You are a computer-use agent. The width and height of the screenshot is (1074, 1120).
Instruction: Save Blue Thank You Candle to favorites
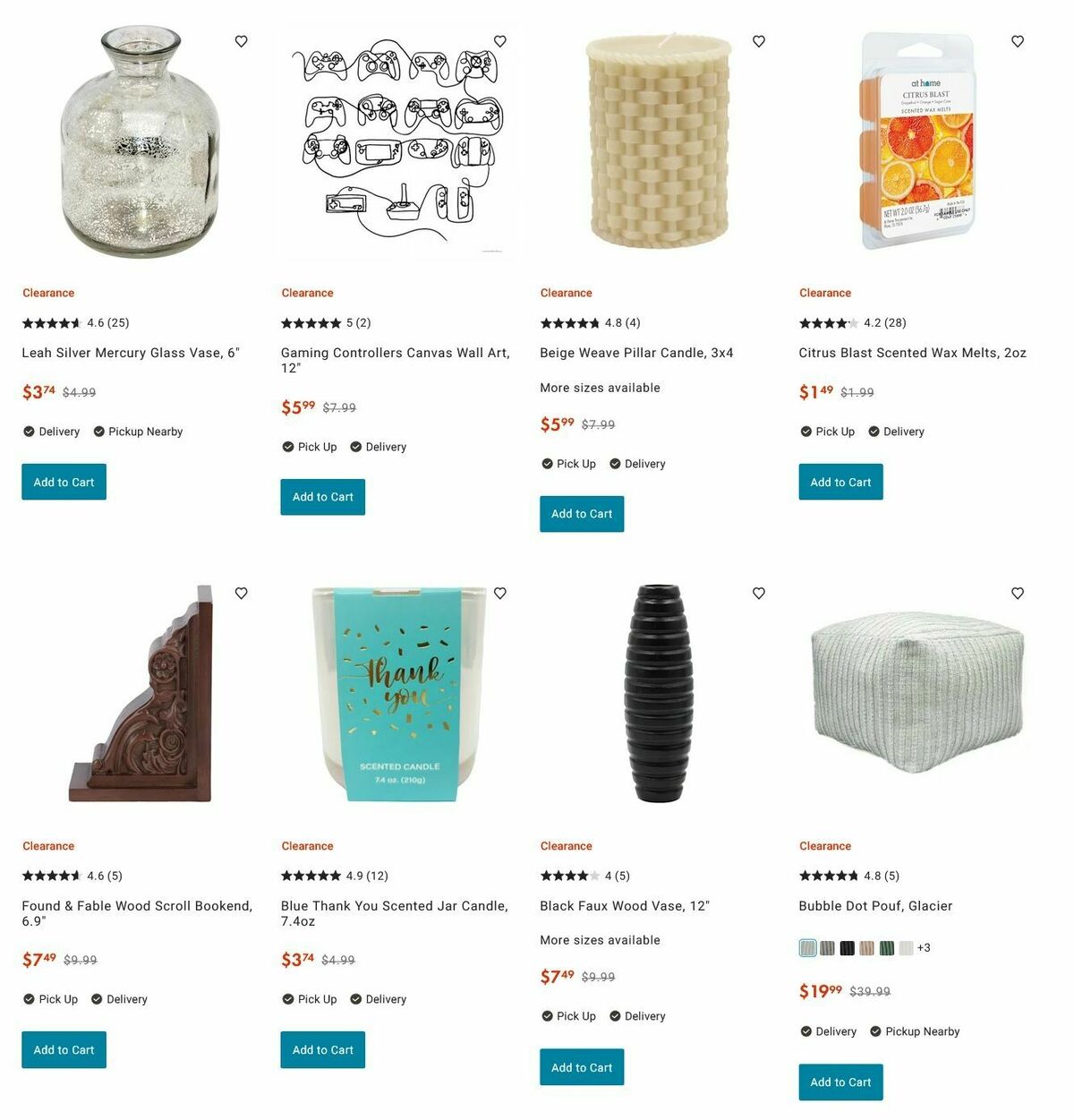(500, 593)
